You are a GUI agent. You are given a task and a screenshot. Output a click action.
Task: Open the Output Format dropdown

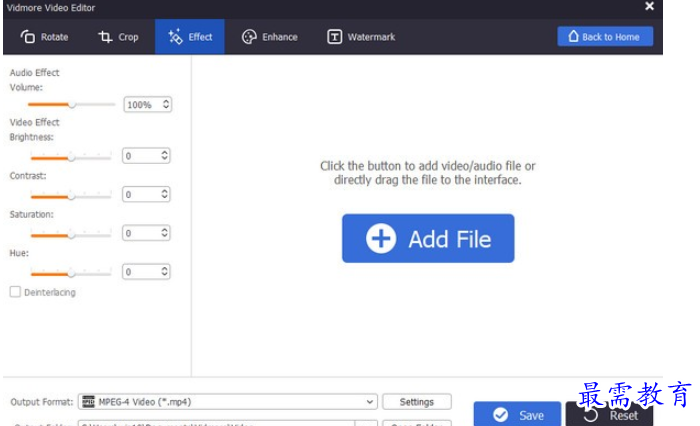pos(228,402)
